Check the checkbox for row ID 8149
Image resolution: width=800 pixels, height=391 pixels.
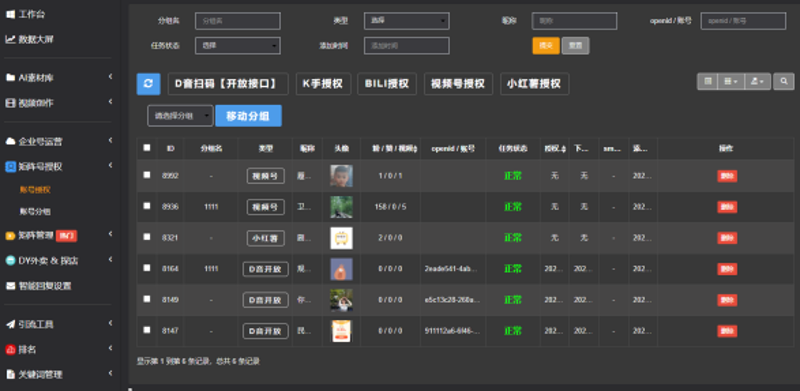point(147,299)
